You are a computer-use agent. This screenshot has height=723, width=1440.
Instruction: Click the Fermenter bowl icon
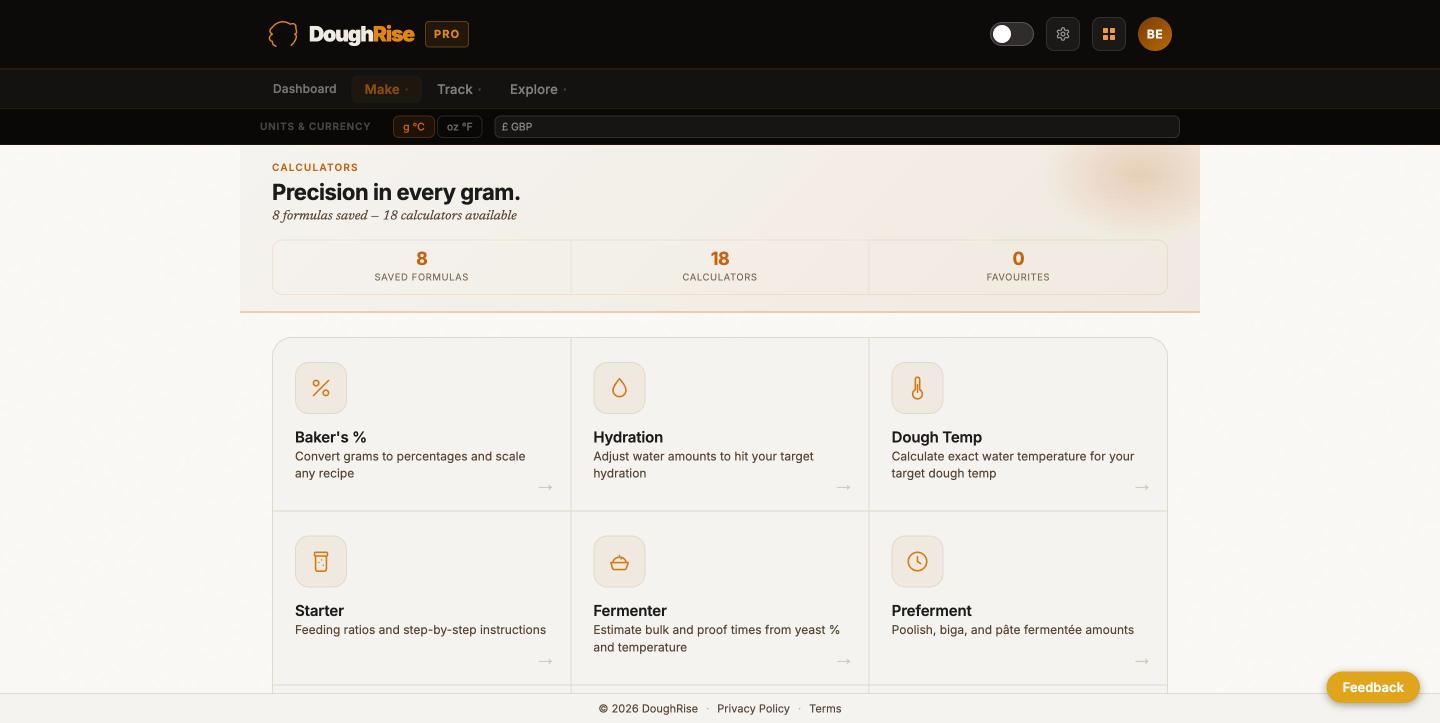(619, 561)
